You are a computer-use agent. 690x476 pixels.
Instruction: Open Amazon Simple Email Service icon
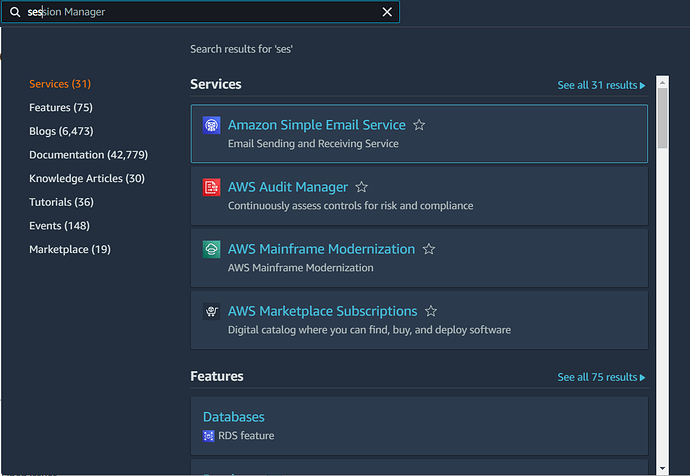click(x=211, y=125)
